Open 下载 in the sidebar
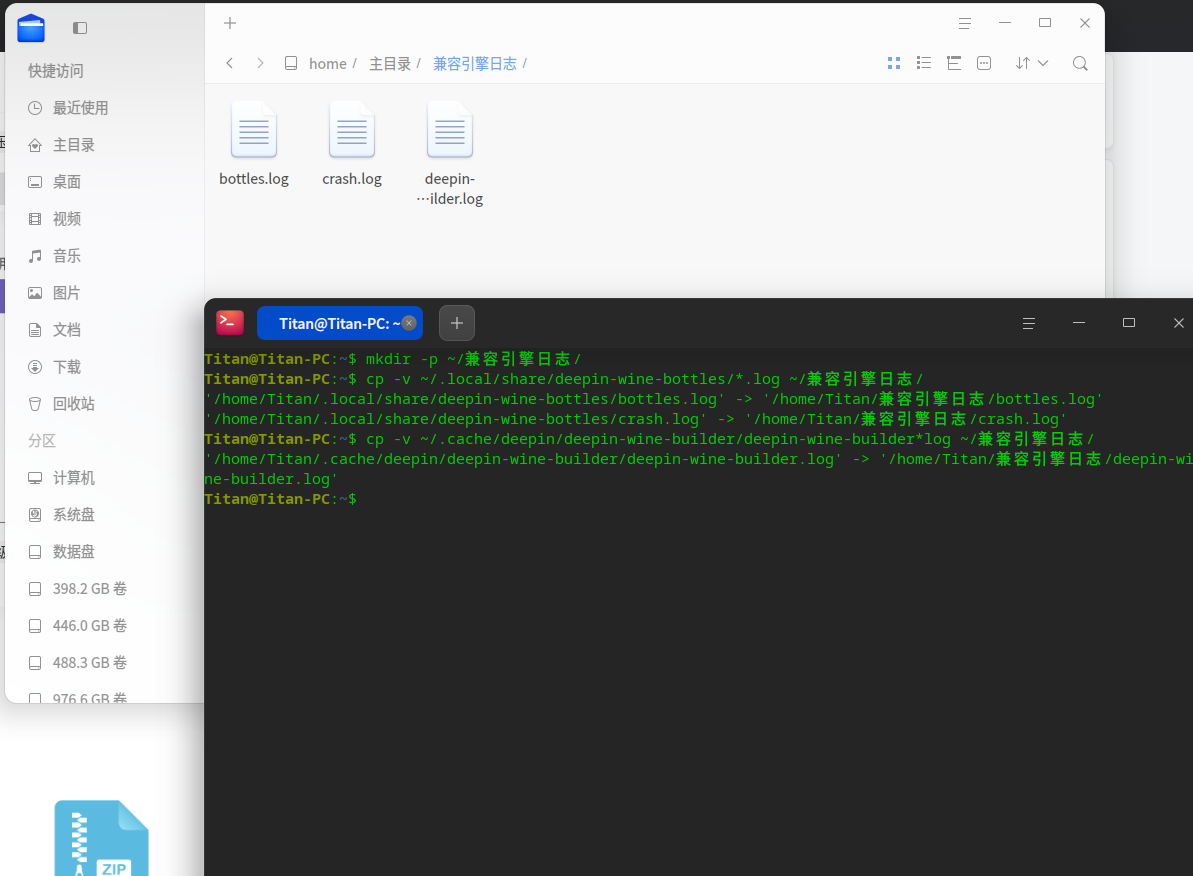This screenshot has height=876, width=1193. point(67,367)
